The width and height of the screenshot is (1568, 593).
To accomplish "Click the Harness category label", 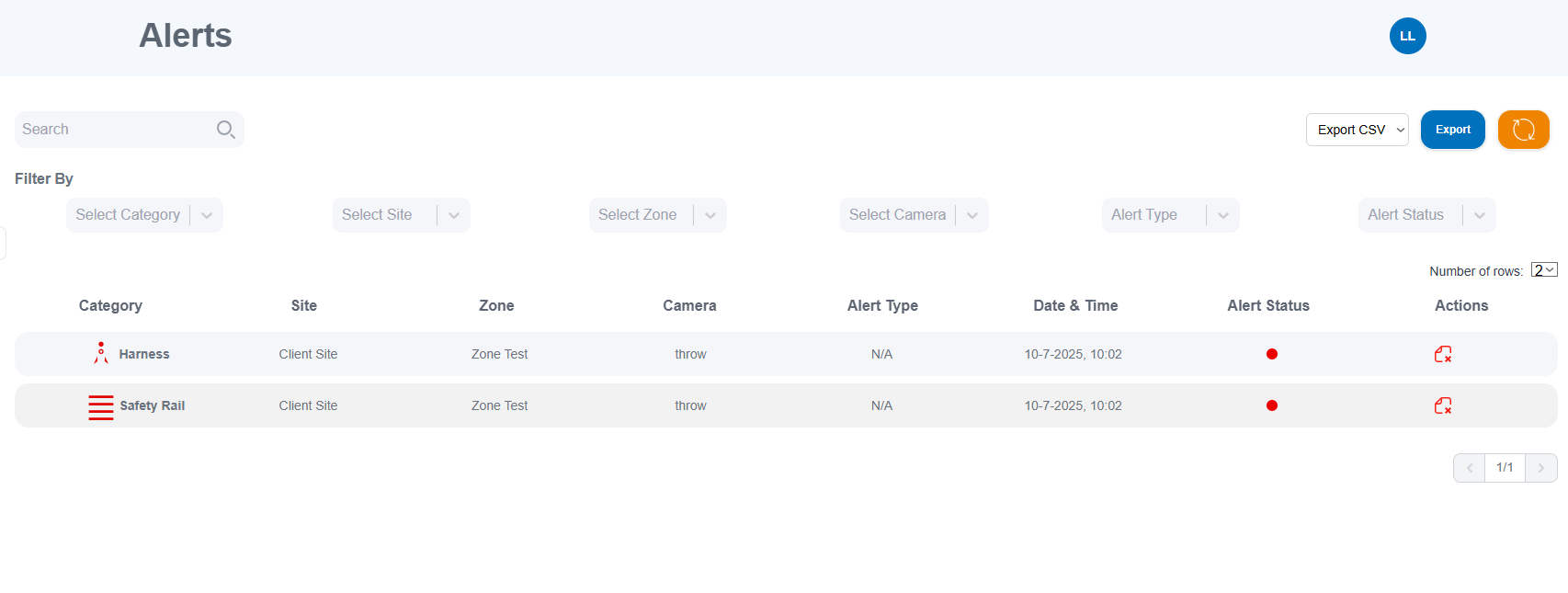I will coord(144,354).
